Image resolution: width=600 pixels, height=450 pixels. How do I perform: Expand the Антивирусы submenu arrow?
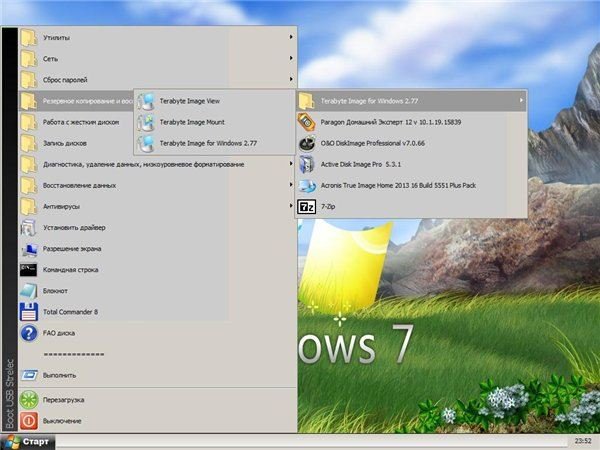[x=291, y=206]
